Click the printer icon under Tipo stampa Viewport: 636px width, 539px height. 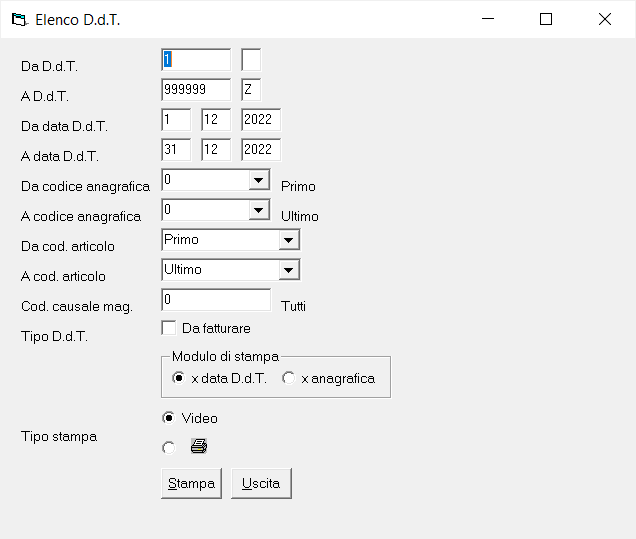(199, 446)
